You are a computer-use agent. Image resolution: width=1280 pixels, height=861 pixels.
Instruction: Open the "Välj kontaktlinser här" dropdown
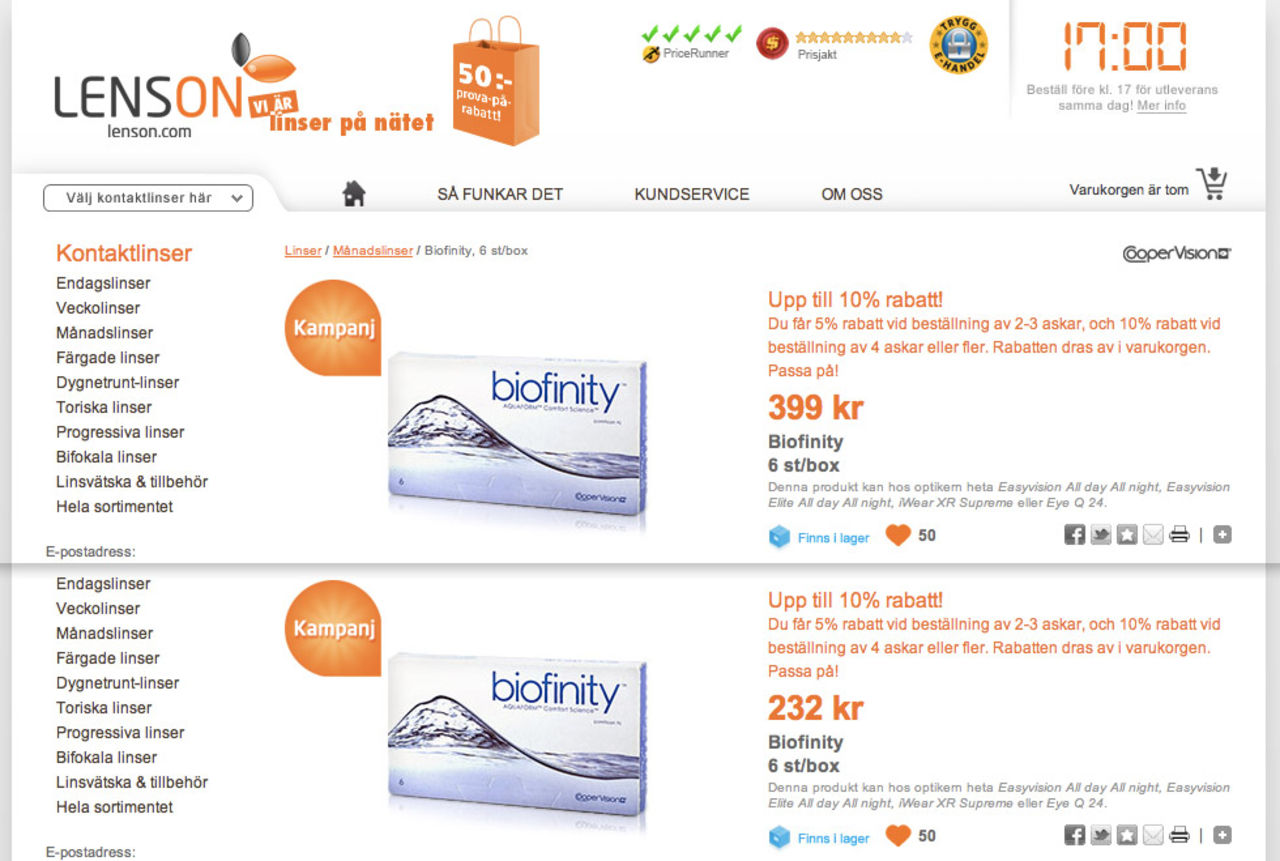pyautogui.click(x=148, y=198)
